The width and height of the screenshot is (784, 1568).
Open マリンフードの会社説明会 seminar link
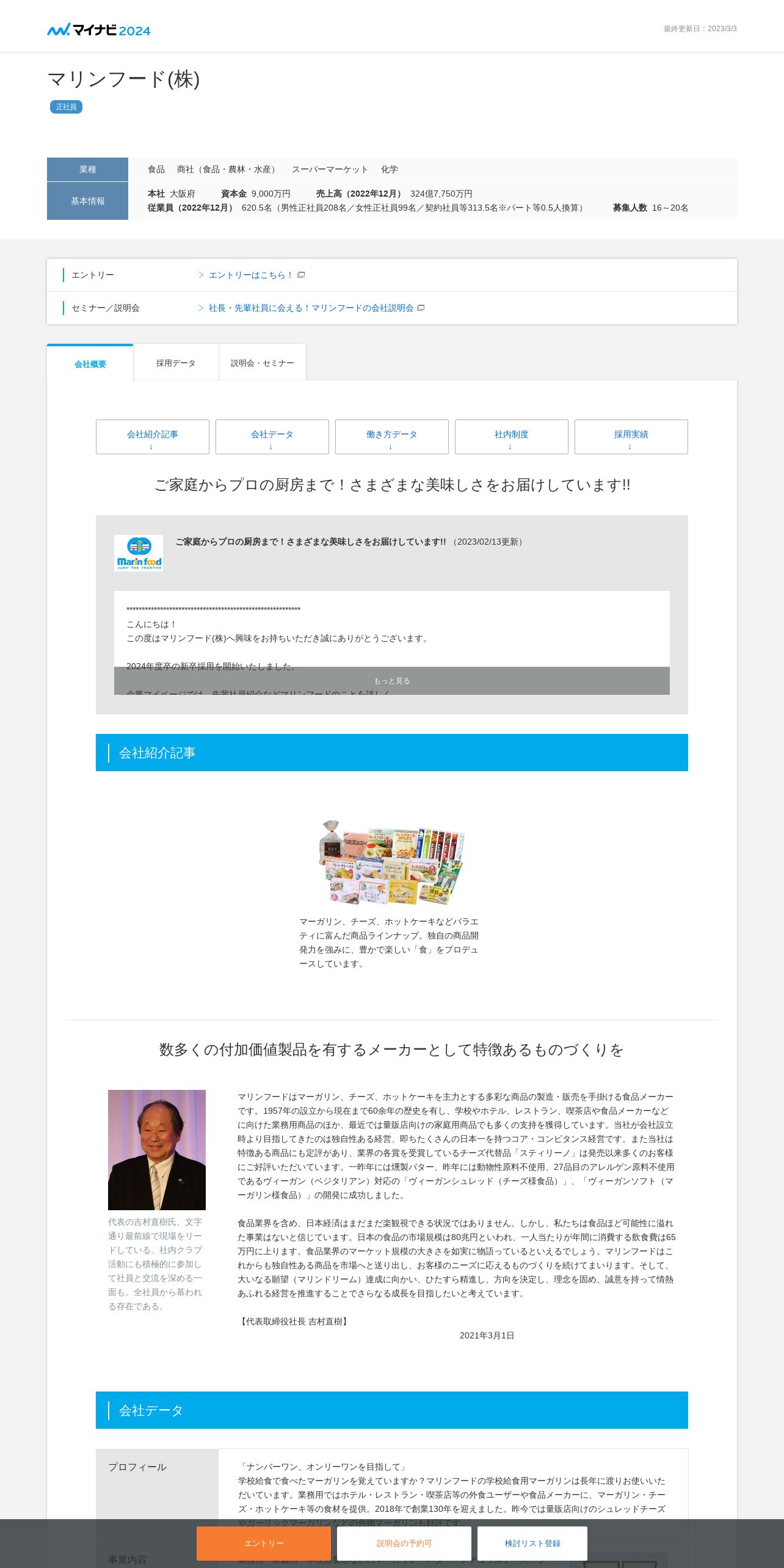(311, 308)
